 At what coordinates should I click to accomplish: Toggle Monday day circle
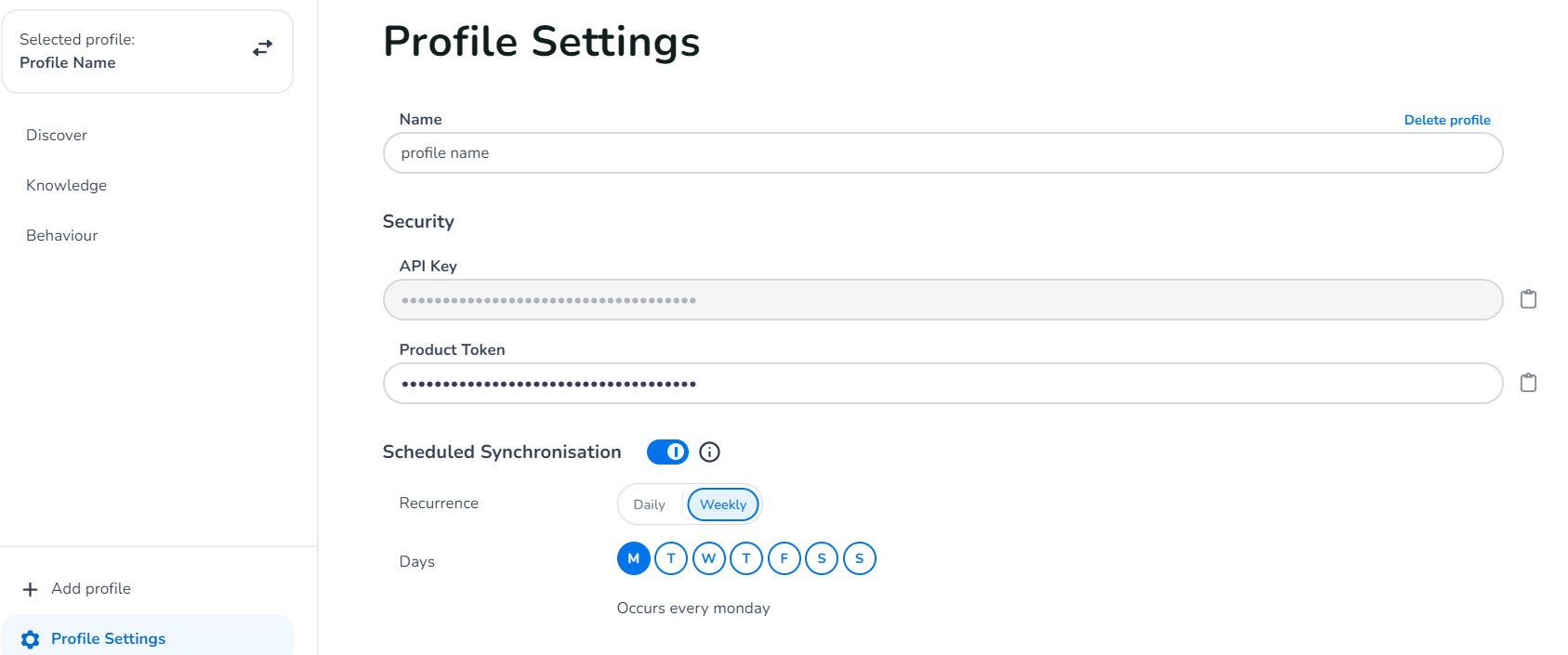pos(633,558)
